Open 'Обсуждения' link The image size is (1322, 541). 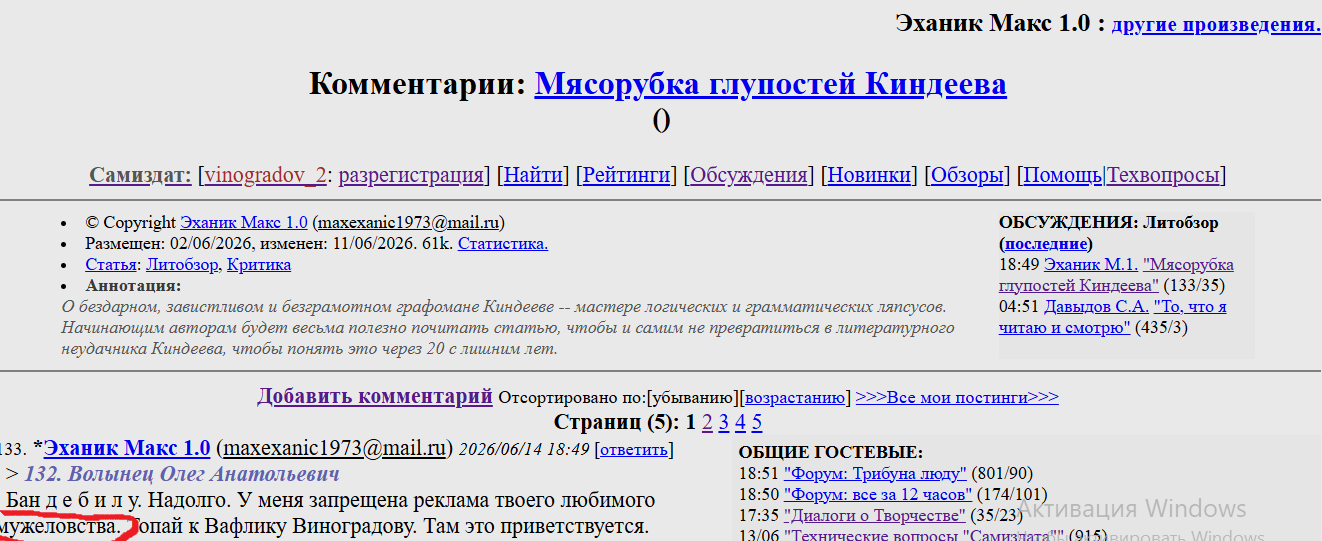(749, 176)
